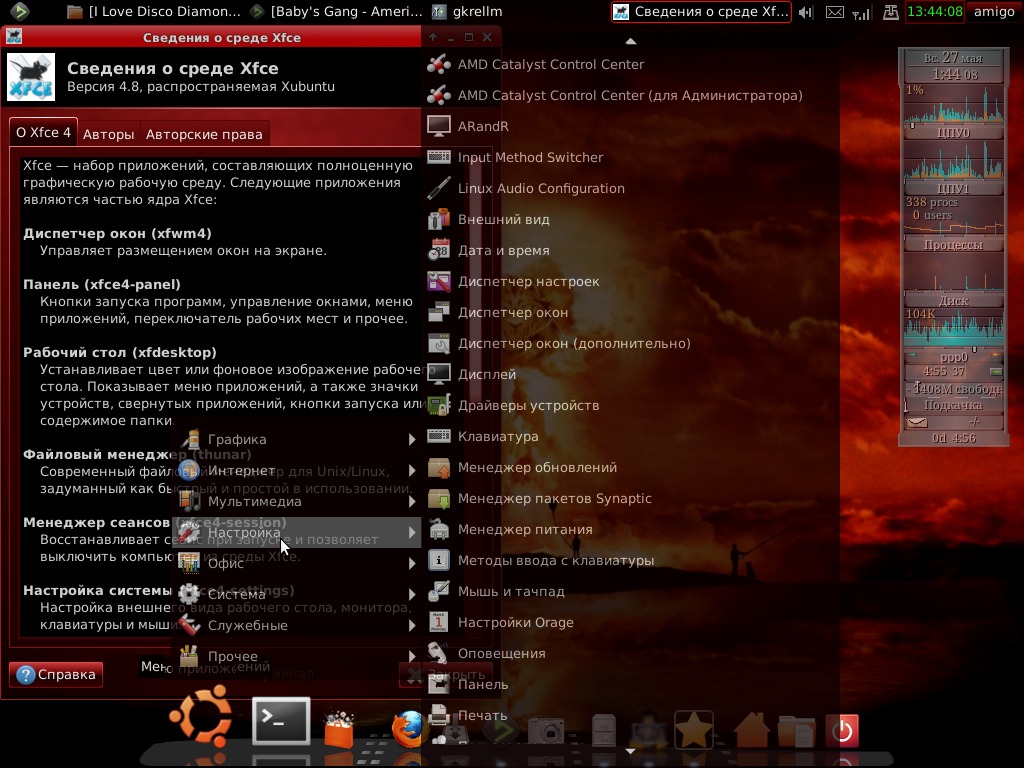Click the ppp0 label in gkrellm

953,357
